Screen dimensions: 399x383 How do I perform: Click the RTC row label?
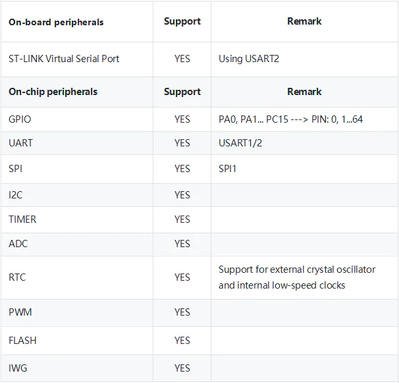[17, 277]
